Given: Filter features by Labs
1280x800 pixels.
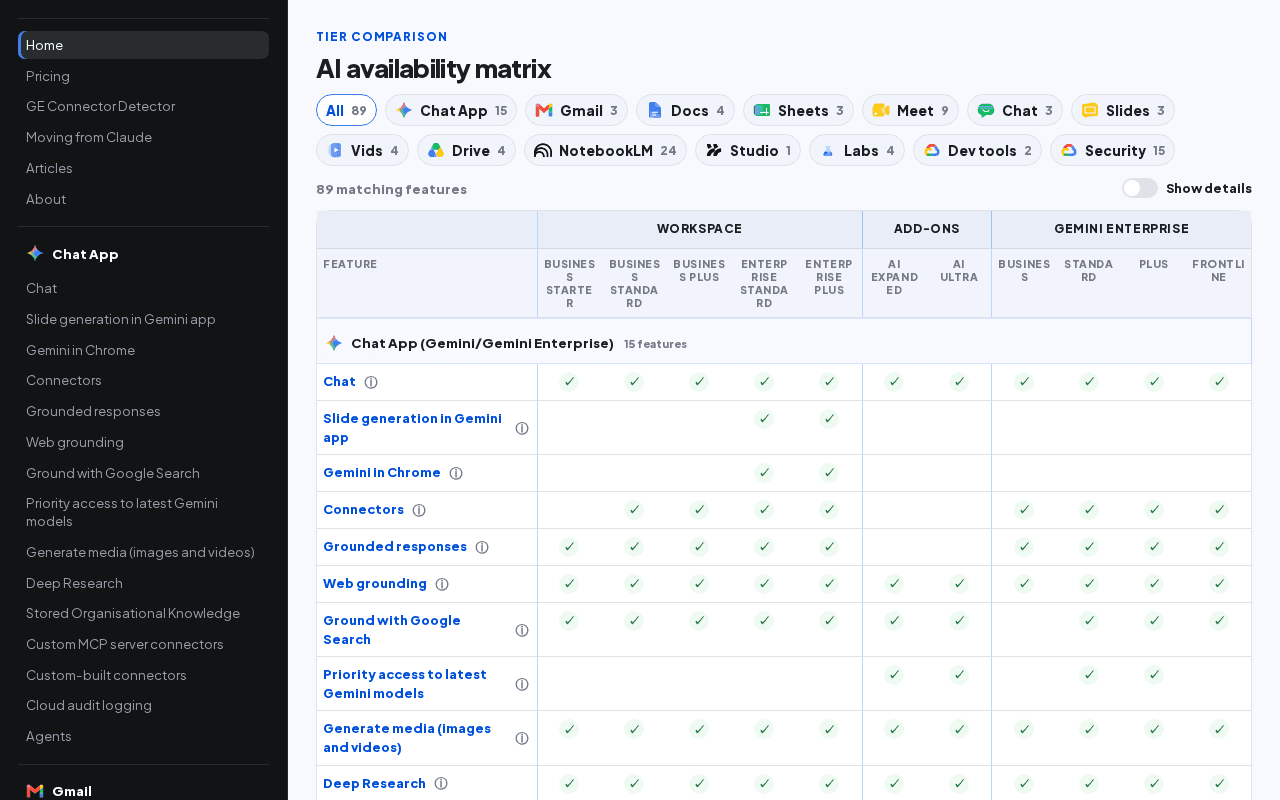Looking at the screenshot, I should (x=857, y=150).
